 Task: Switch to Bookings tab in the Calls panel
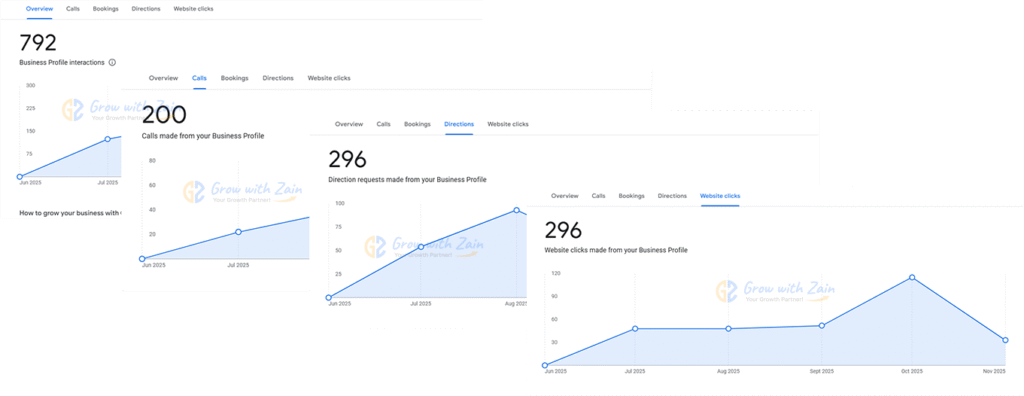click(234, 78)
